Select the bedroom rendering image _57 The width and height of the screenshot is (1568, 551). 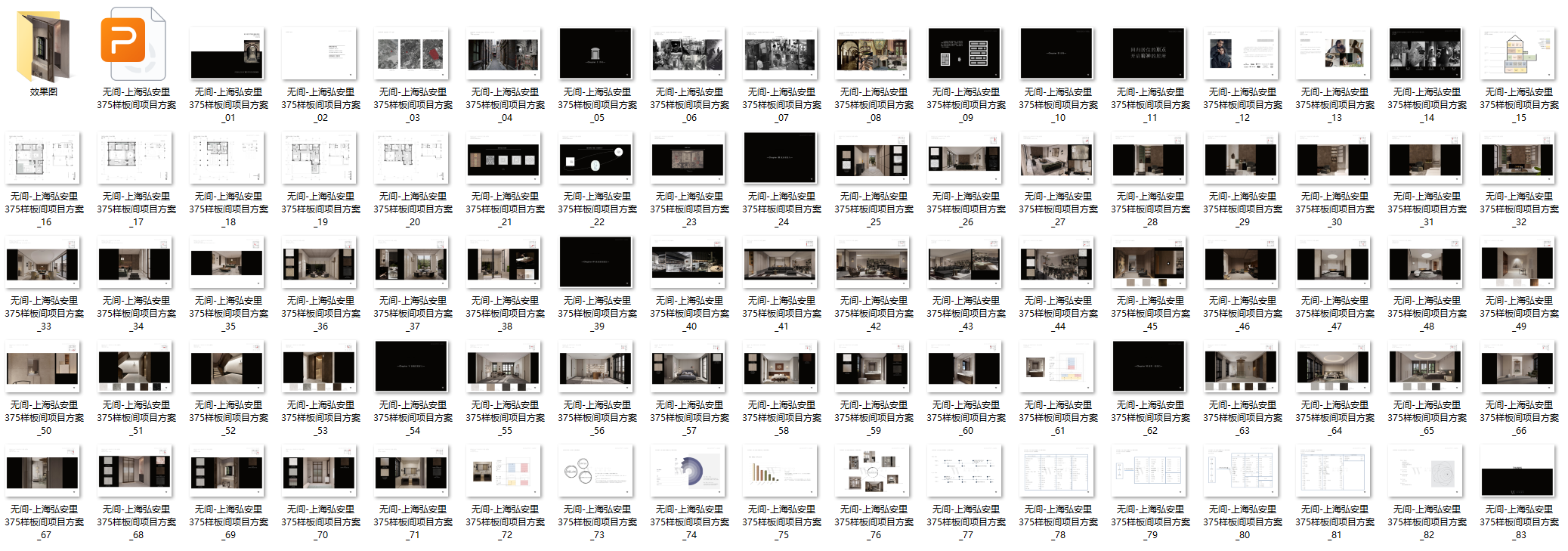point(688,367)
